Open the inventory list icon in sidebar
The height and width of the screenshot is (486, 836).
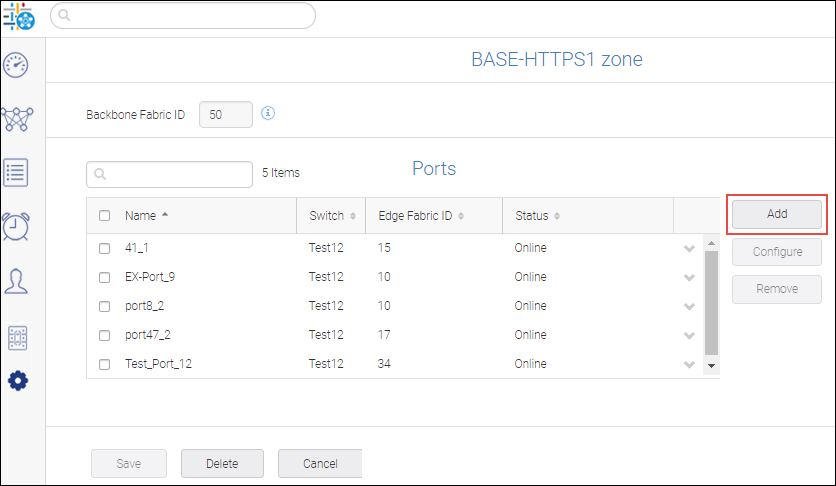click(16, 172)
